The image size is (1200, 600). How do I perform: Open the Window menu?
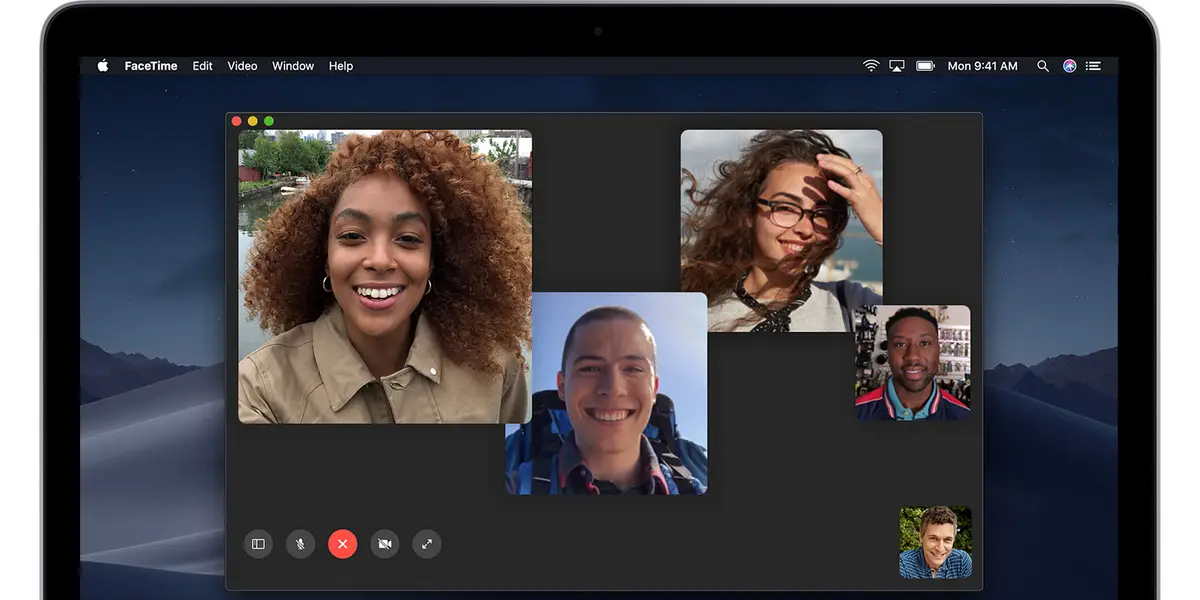pyautogui.click(x=293, y=66)
